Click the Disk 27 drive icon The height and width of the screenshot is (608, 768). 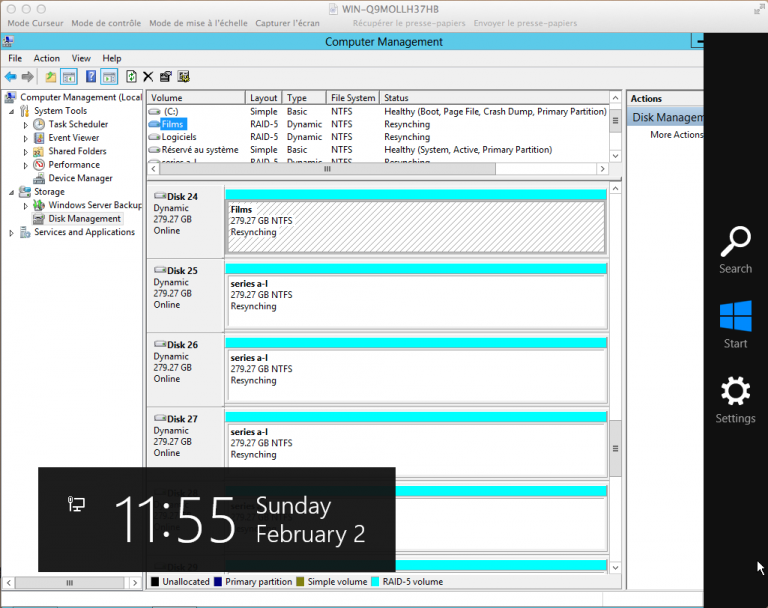160,418
